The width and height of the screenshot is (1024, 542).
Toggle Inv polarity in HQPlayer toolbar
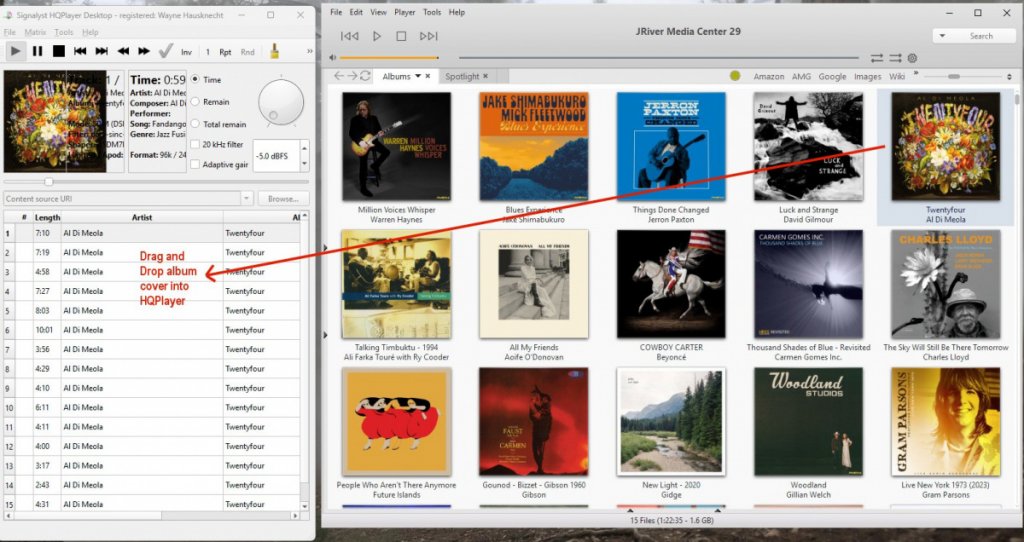click(x=186, y=52)
